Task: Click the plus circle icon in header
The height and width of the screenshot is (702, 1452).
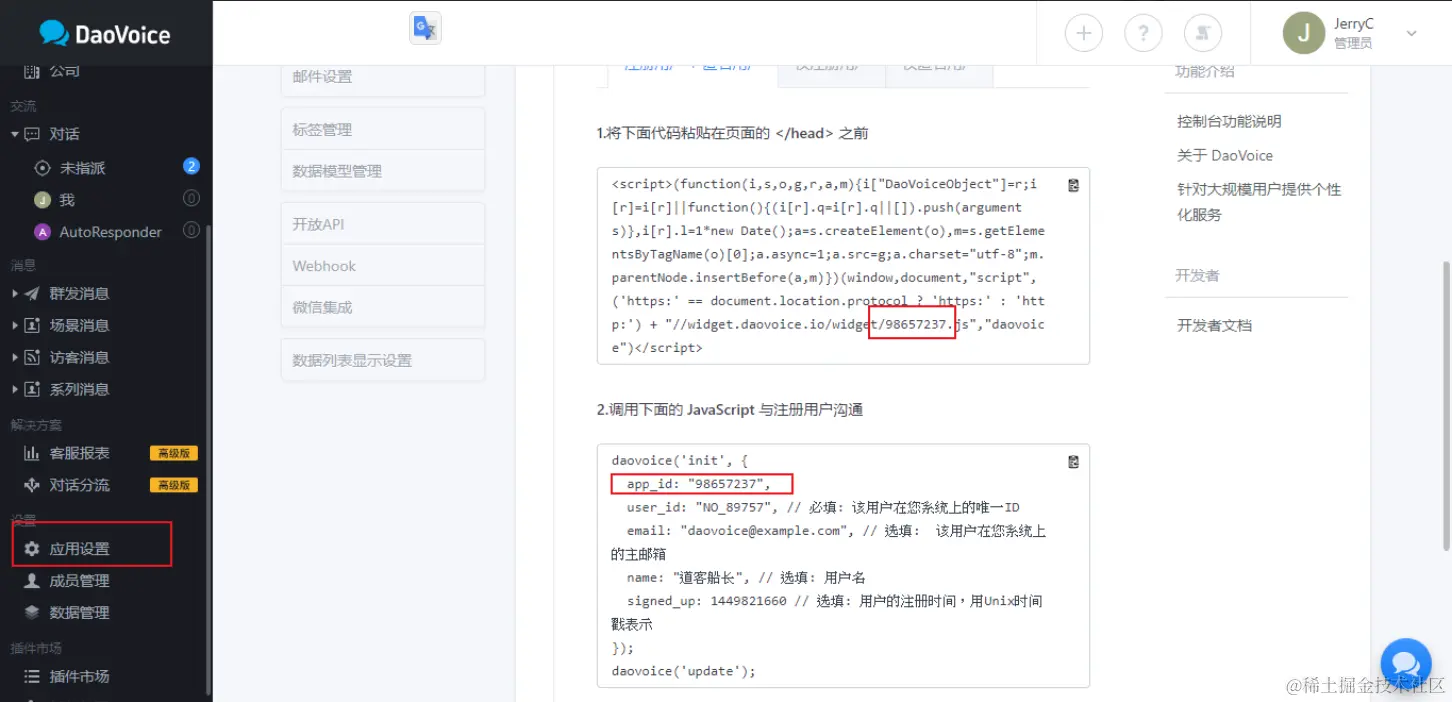Action: click(x=1083, y=33)
